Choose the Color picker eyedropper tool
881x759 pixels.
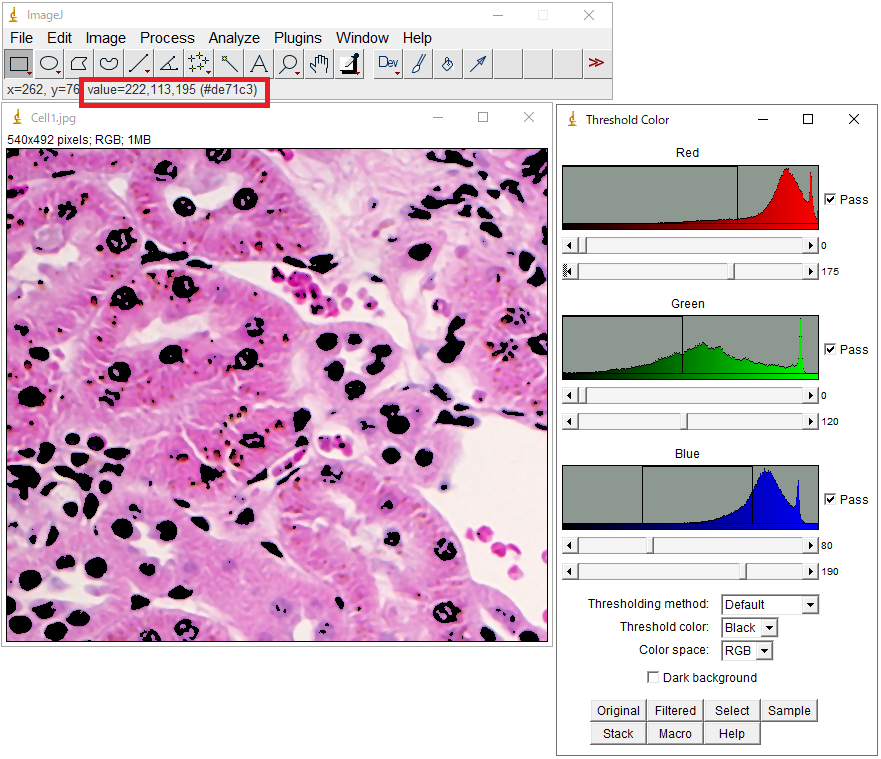click(x=349, y=64)
